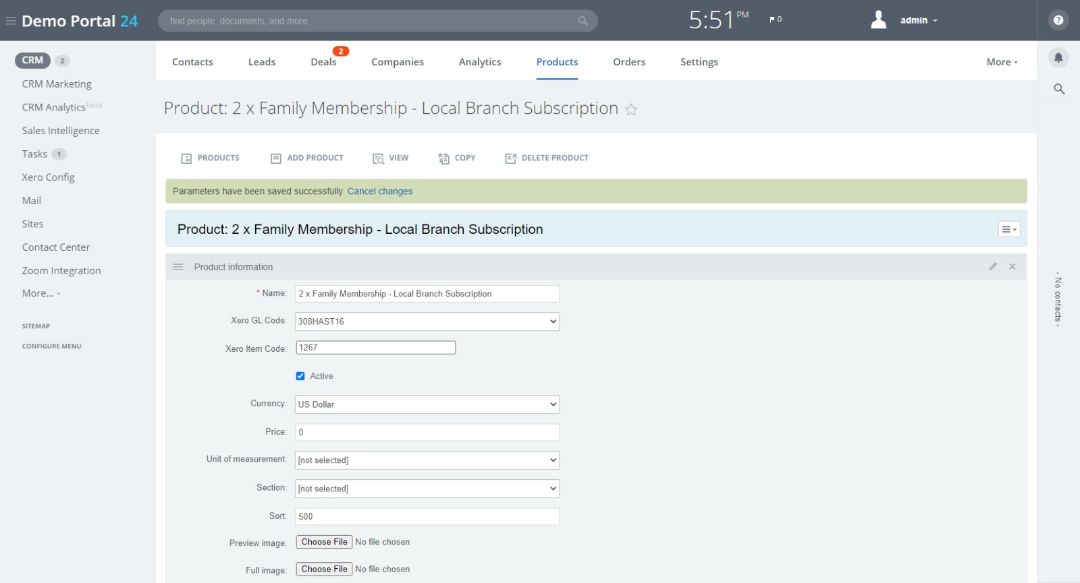Open the form layout menu button
This screenshot has height=583, width=1080.
pyautogui.click(x=1009, y=229)
